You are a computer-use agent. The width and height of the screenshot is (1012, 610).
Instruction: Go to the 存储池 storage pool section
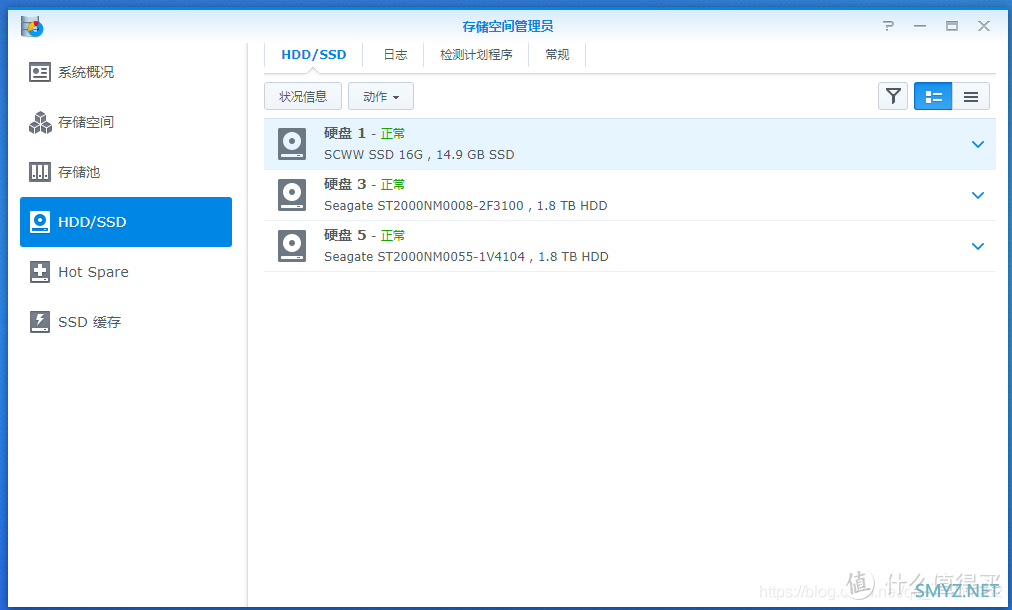coord(126,172)
